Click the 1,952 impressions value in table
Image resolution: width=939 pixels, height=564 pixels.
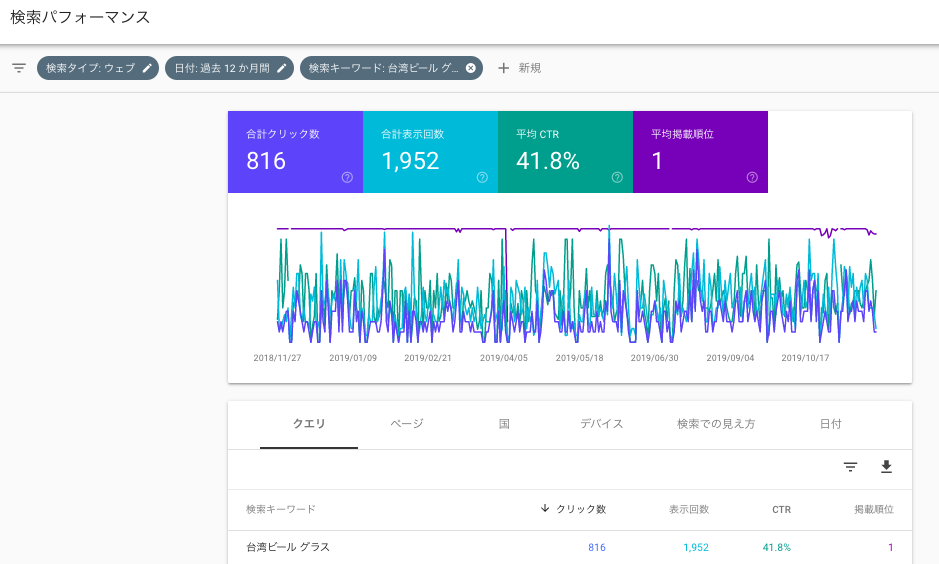click(x=696, y=547)
